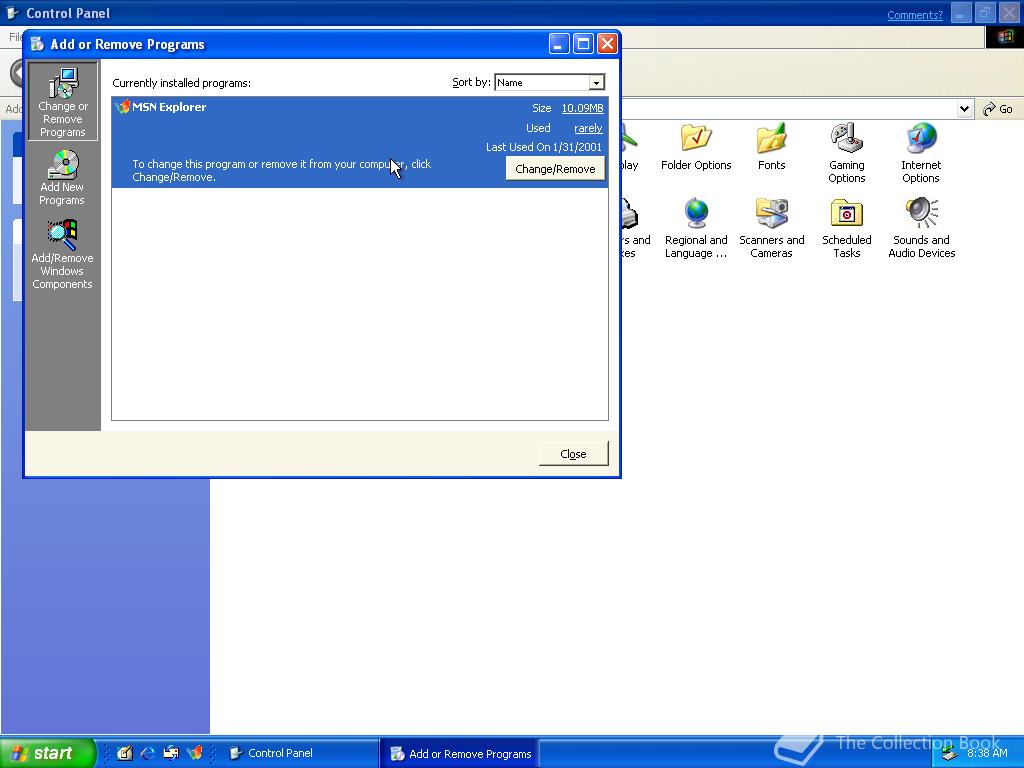Switch to Add or Remove Programs taskbar button
This screenshot has width=1024, height=768.
pyautogui.click(x=461, y=754)
